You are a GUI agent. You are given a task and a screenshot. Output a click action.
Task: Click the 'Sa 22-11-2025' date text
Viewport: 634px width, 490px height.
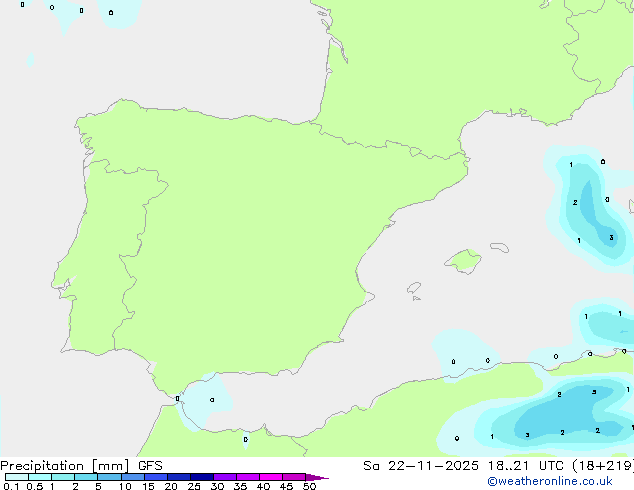pyautogui.click(x=421, y=466)
